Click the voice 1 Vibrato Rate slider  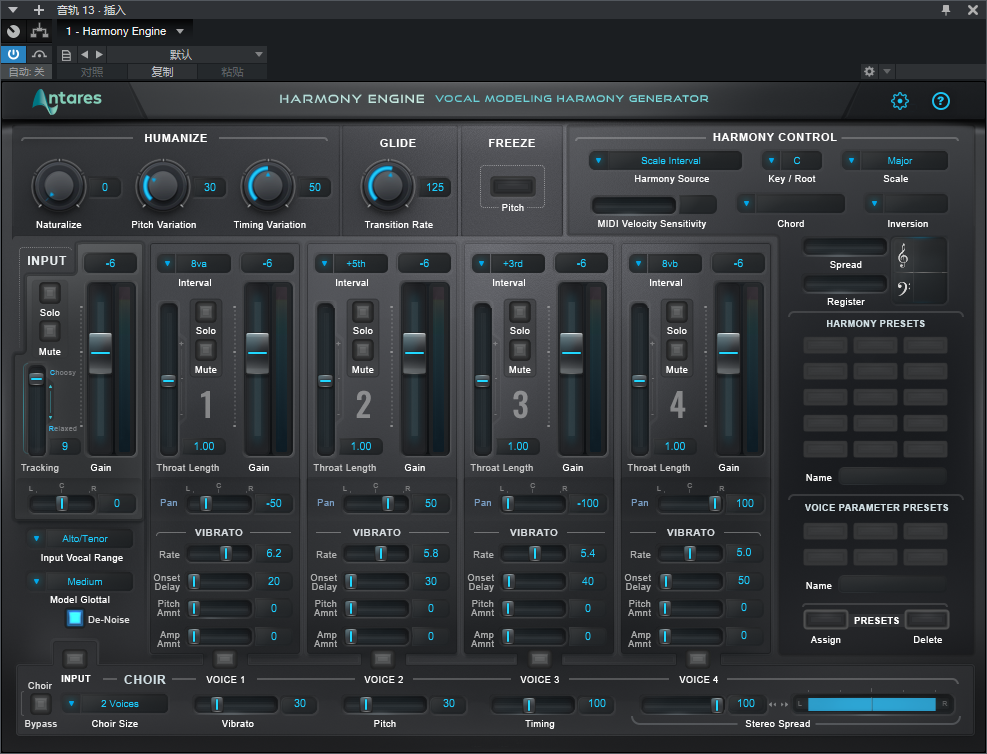[x=220, y=554]
